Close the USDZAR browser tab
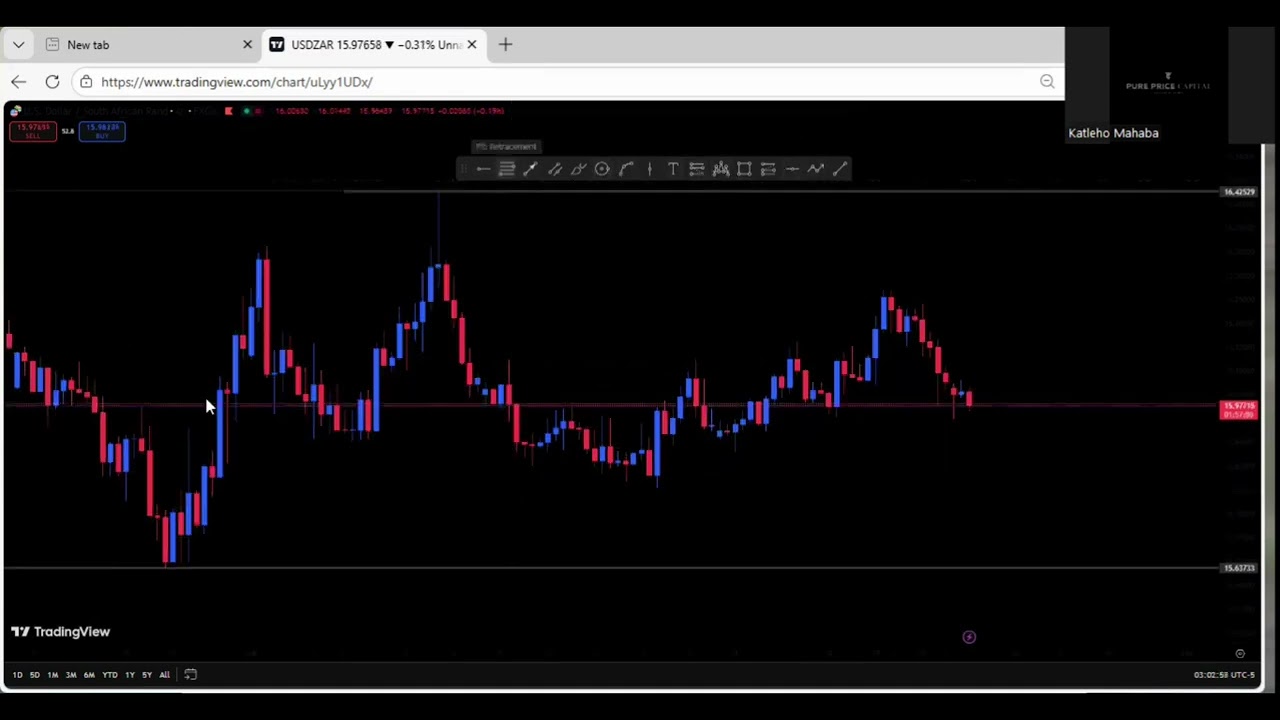This screenshot has width=1280, height=720. pos(472,45)
